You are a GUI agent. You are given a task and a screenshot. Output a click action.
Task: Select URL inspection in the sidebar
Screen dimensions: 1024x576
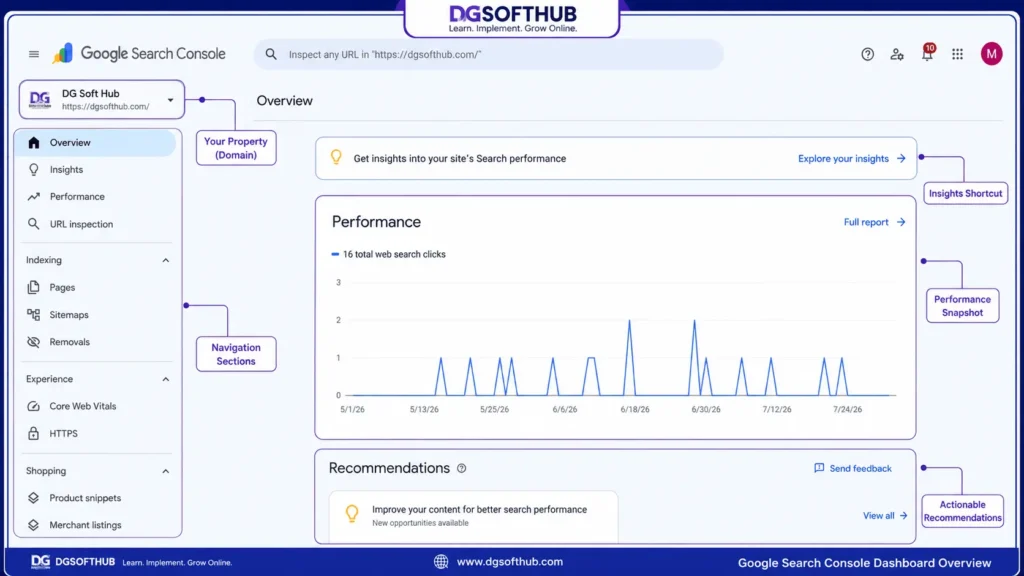pos(95,224)
